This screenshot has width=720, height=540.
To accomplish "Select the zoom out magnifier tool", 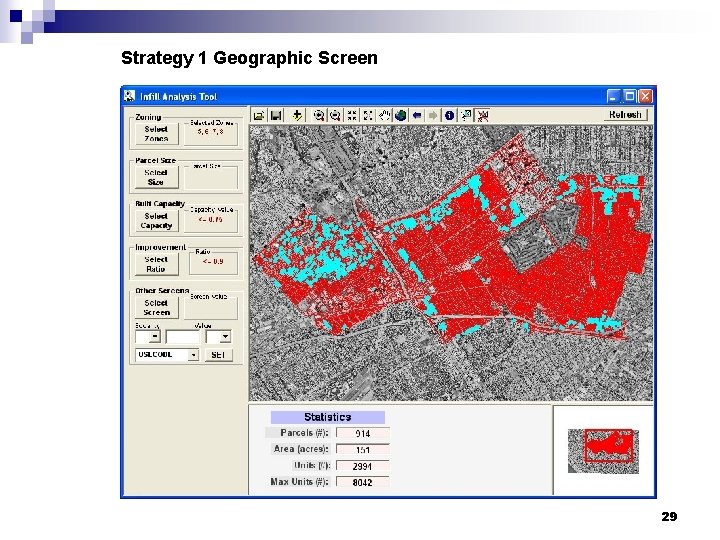I will tap(335, 115).
